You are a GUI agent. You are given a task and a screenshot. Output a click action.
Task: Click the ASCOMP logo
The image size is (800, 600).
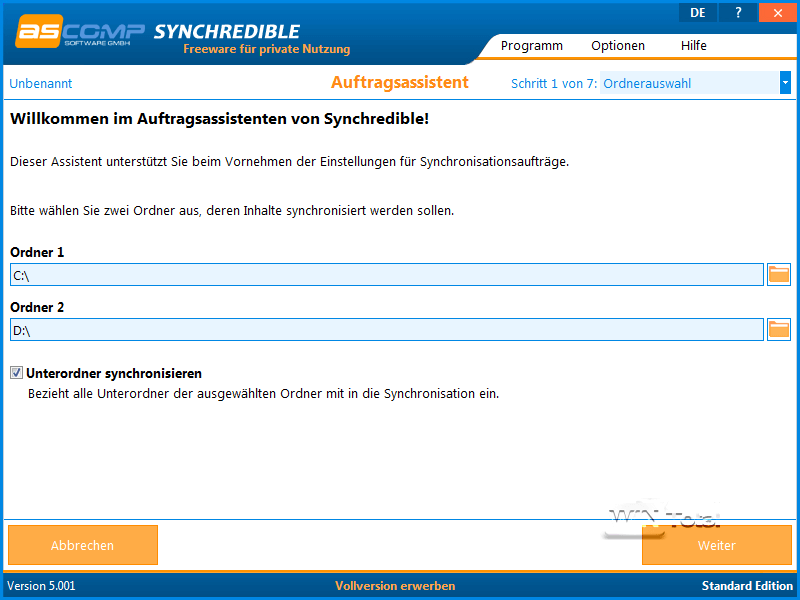tap(80, 33)
